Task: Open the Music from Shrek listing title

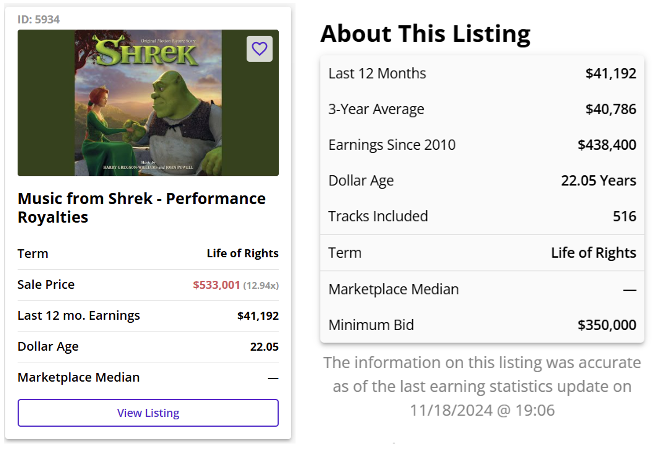Action: 142,208
